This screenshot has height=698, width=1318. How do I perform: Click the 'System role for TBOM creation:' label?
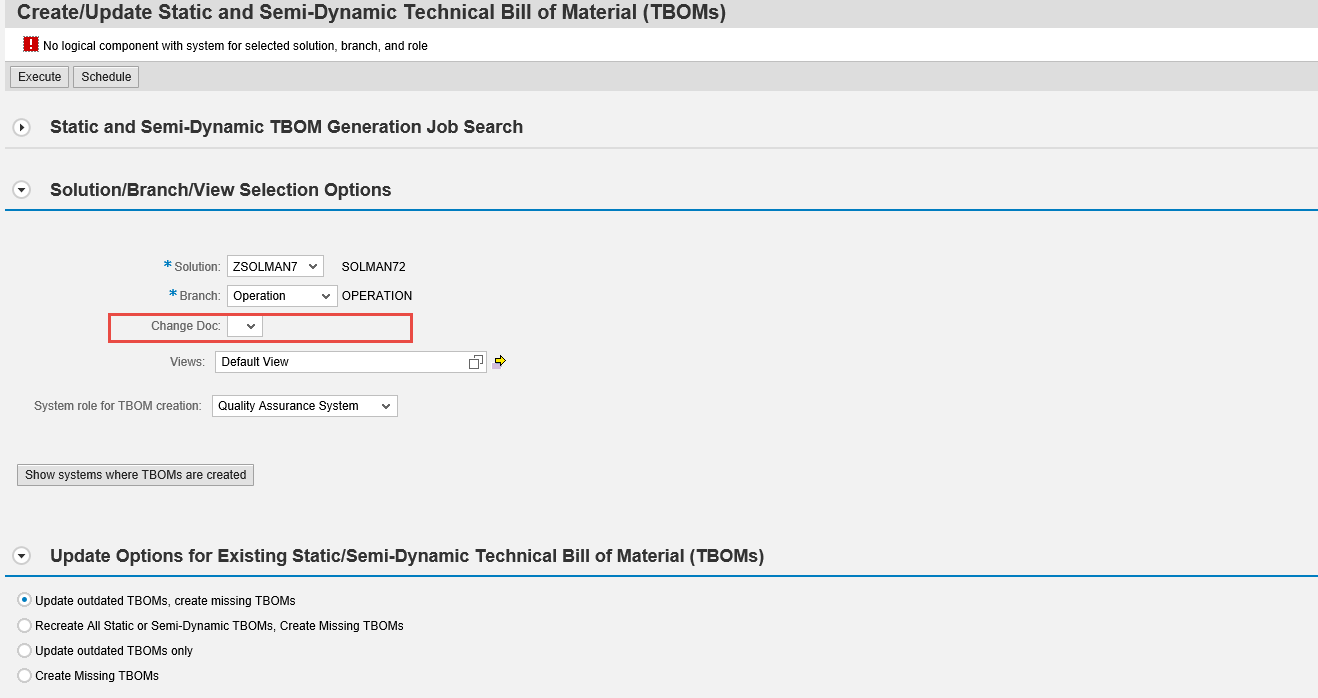pos(118,406)
